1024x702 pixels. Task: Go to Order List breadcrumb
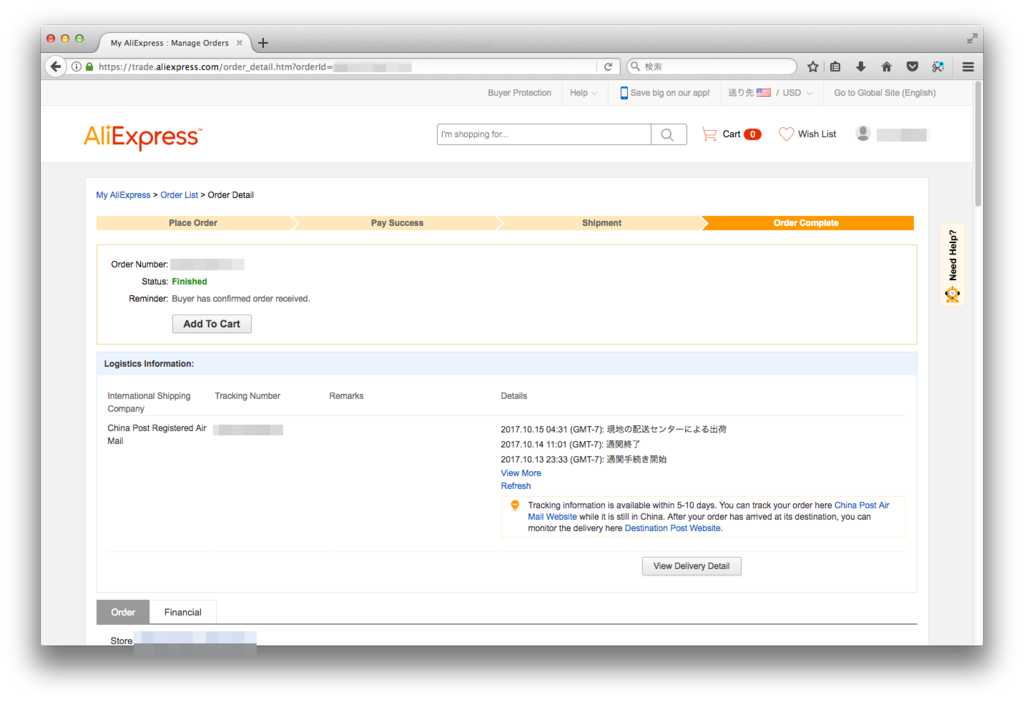tap(179, 195)
